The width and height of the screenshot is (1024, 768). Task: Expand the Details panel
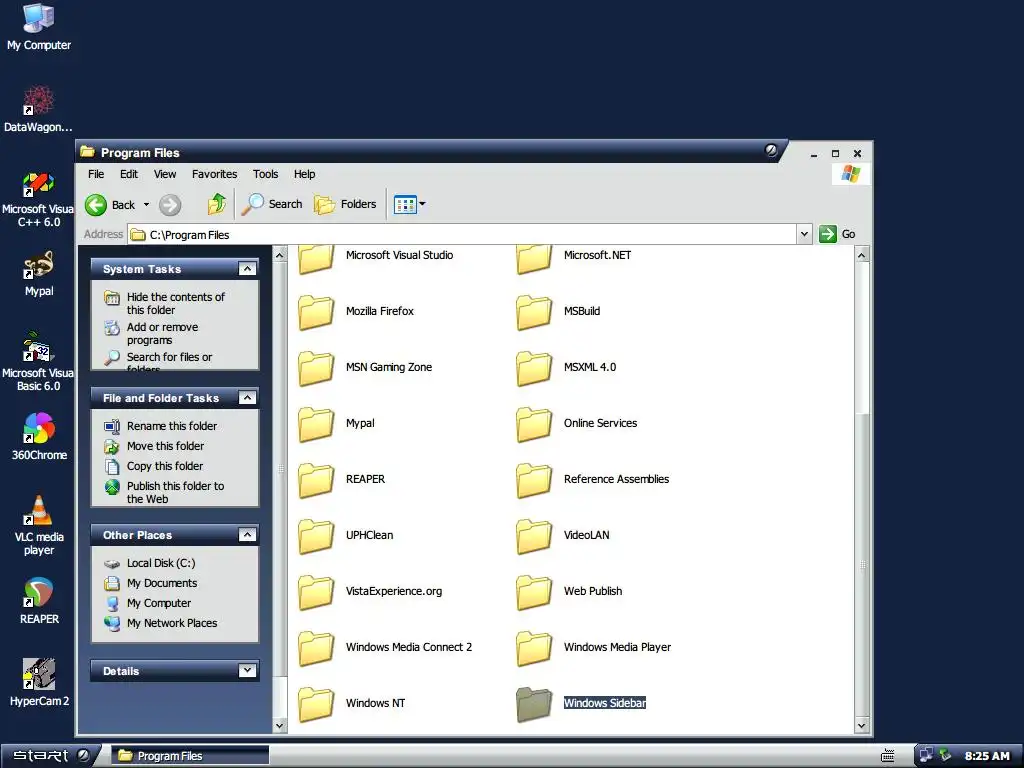[247, 671]
